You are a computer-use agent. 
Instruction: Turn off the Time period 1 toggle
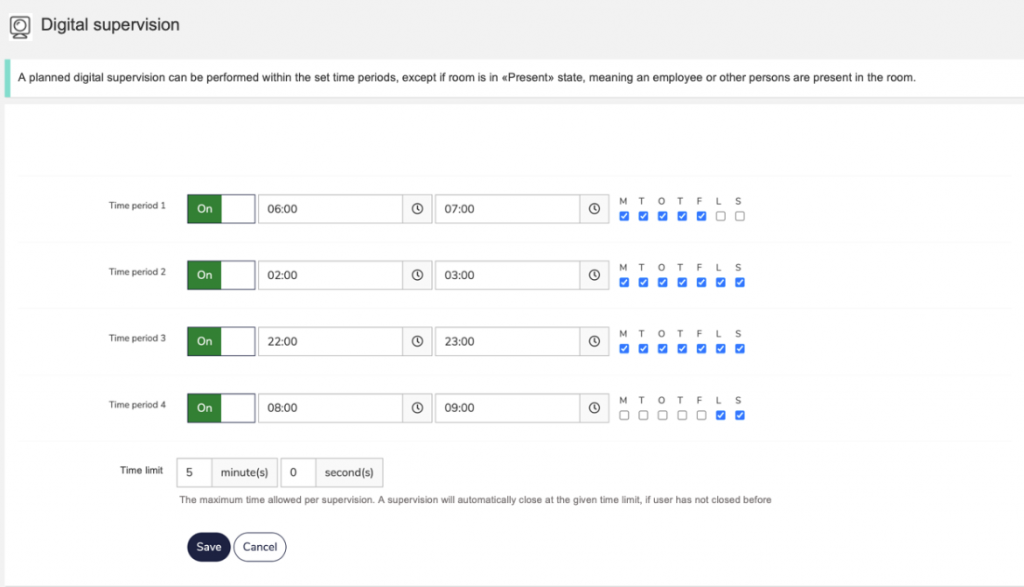(x=221, y=209)
